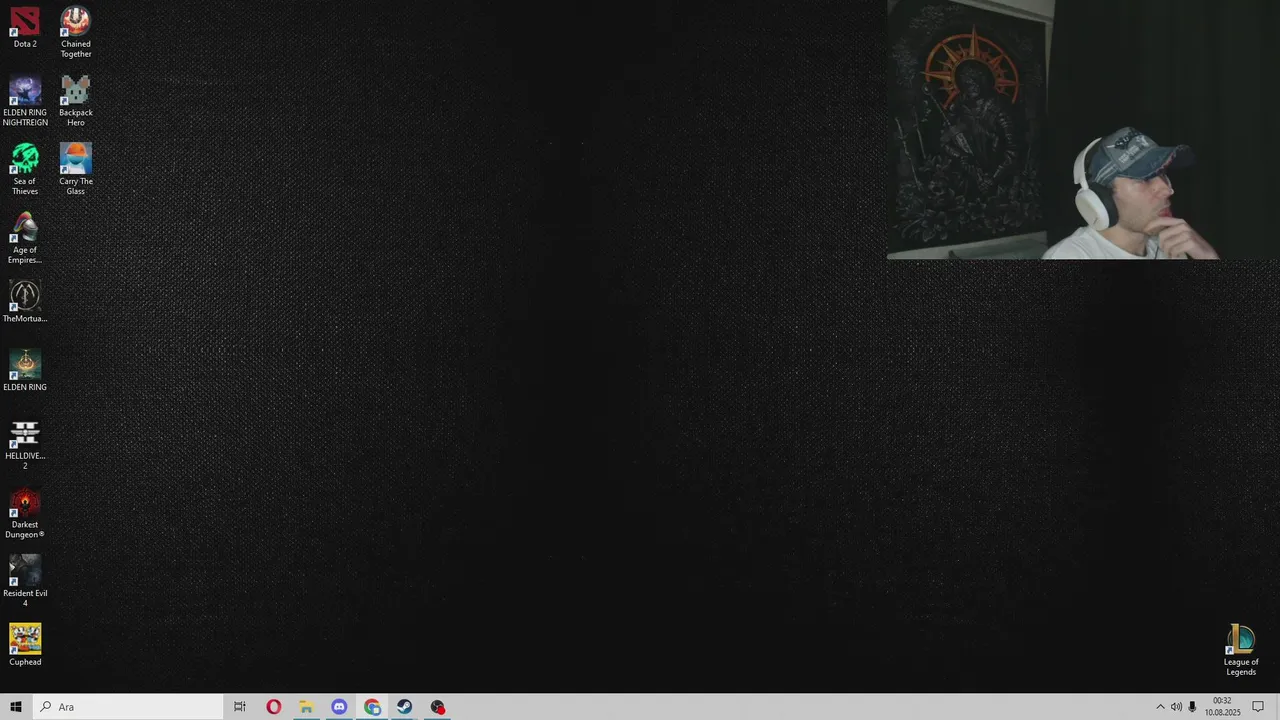Select the Dota 2 desktop shortcut
This screenshot has height=720, width=1280.
(25, 27)
